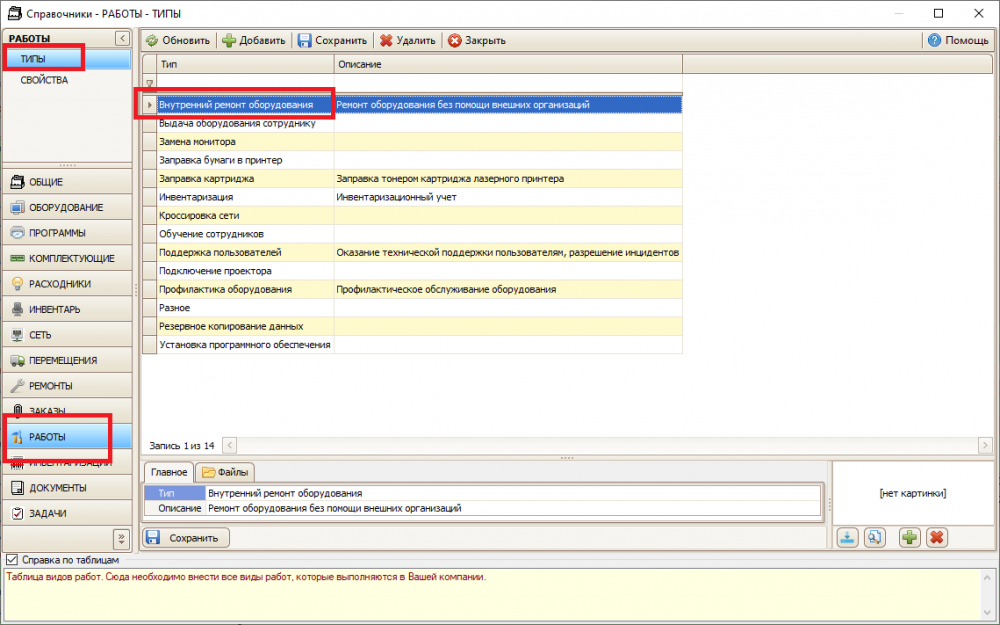Maximize the Справочники window
This screenshot has height=625, width=1000.
[x=938, y=13]
